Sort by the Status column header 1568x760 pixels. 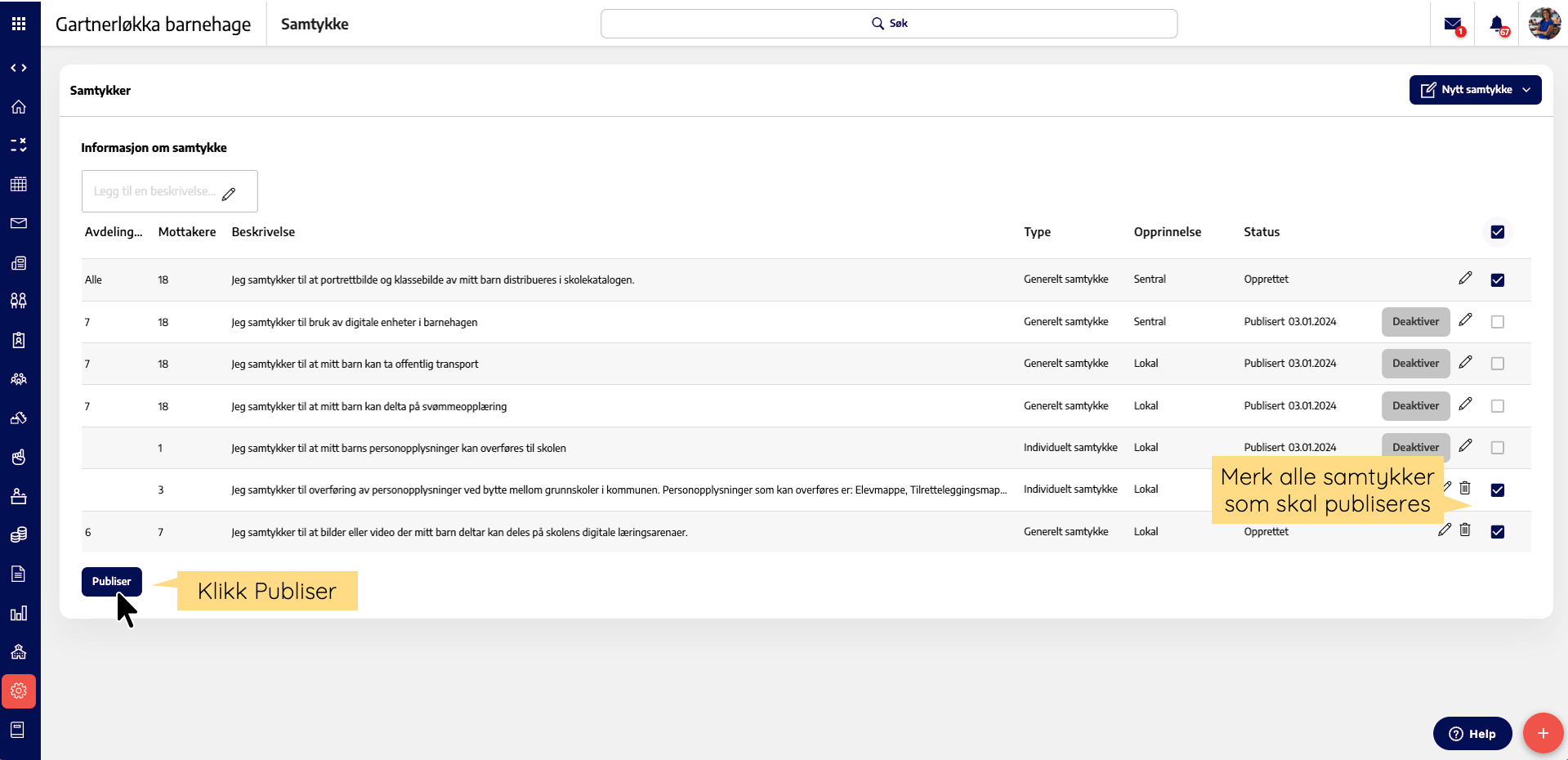click(1262, 232)
